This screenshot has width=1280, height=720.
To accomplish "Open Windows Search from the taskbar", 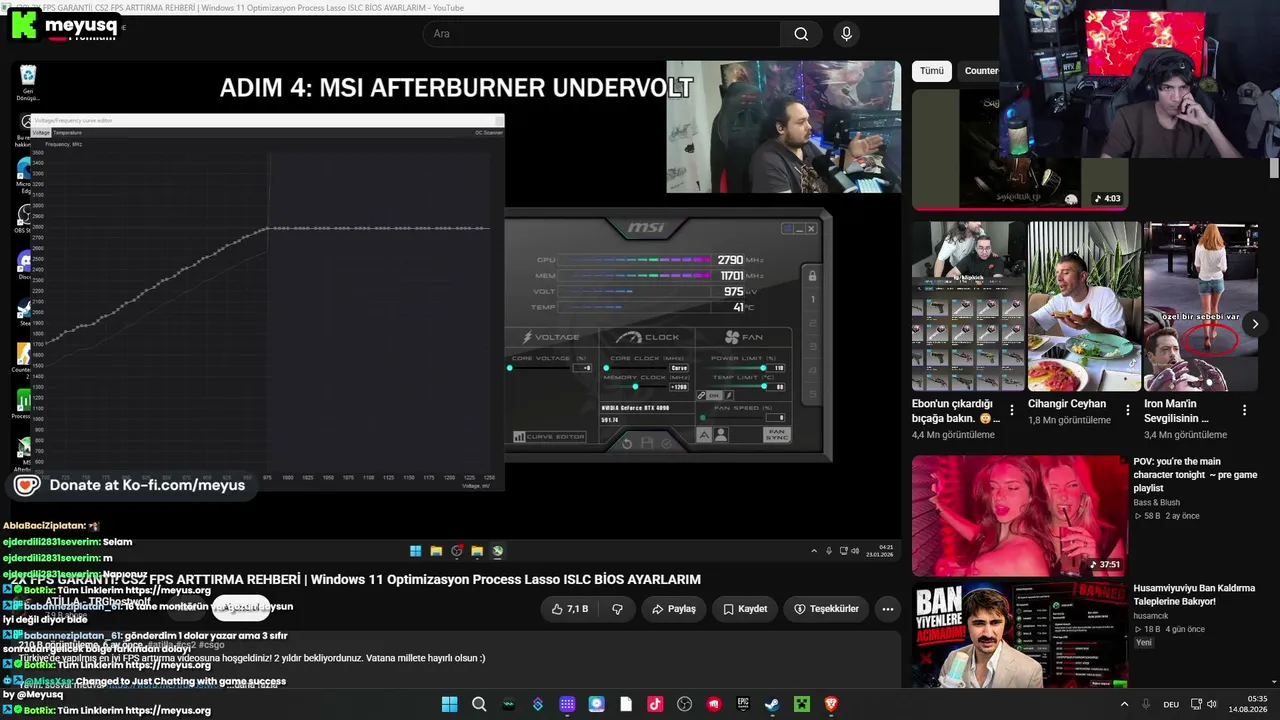I will tap(479, 704).
